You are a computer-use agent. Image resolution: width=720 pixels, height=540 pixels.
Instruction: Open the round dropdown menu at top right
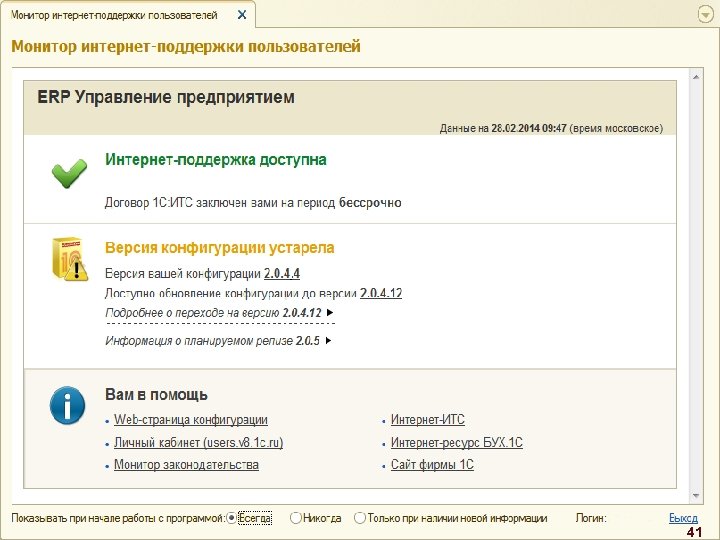(705, 15)
